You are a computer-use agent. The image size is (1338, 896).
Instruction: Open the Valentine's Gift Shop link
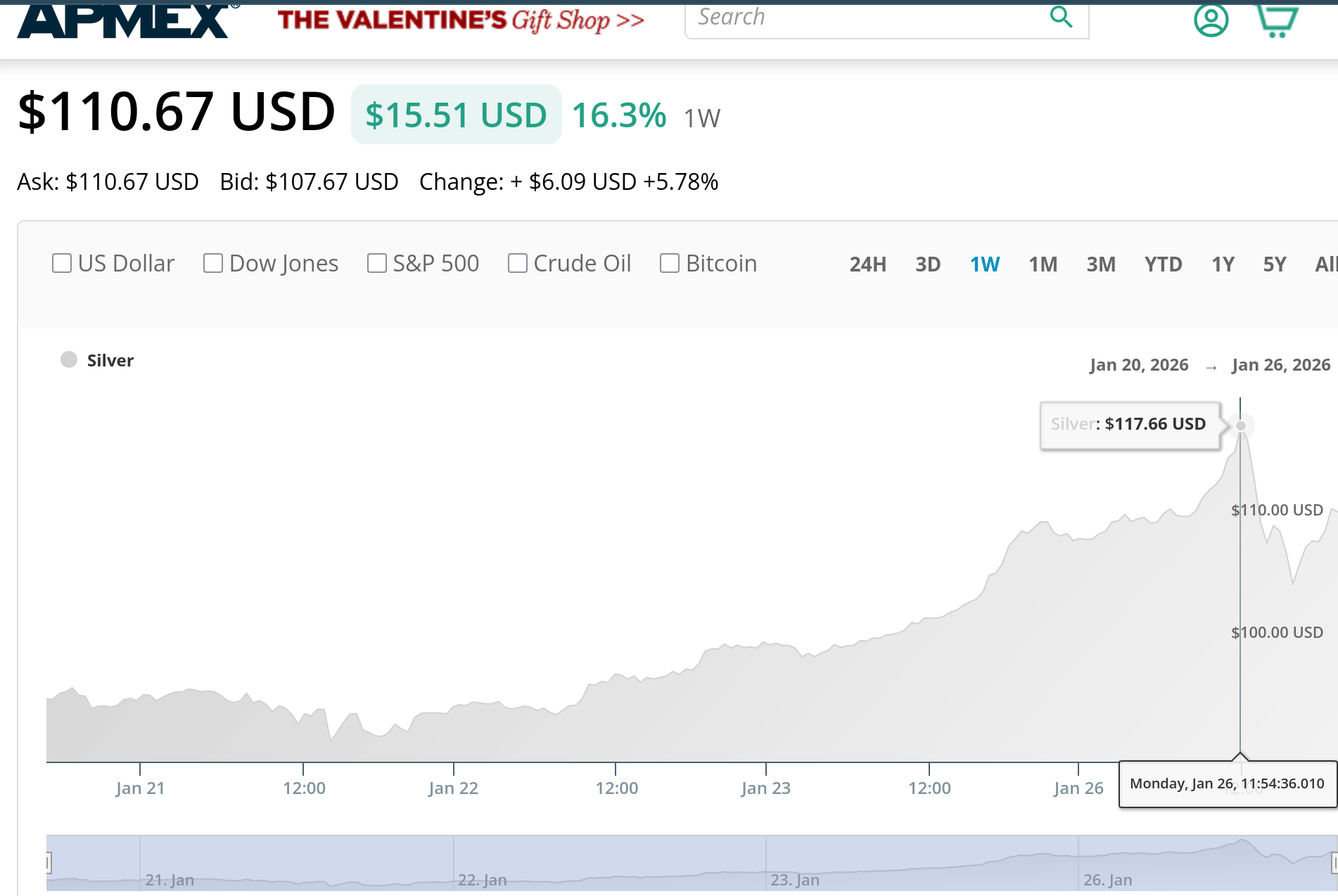pyautogui.click(x=461, y=20)
